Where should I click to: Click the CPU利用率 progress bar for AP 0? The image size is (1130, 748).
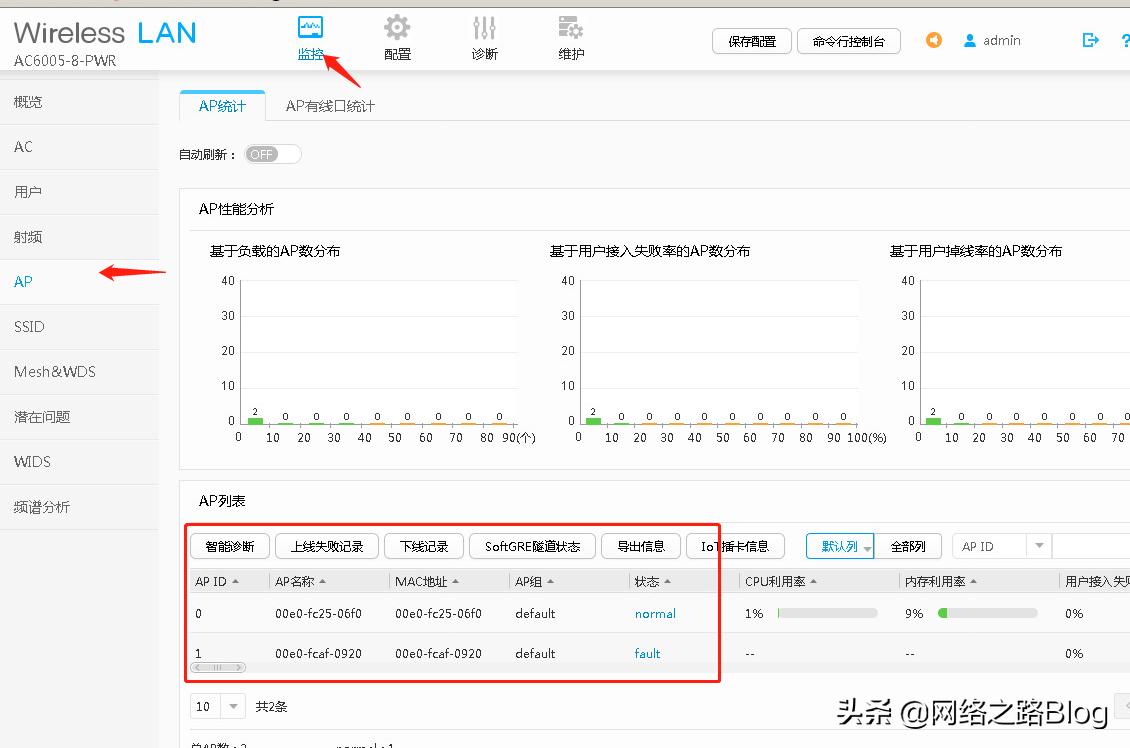pyautogui.click(x=827, y=613)
